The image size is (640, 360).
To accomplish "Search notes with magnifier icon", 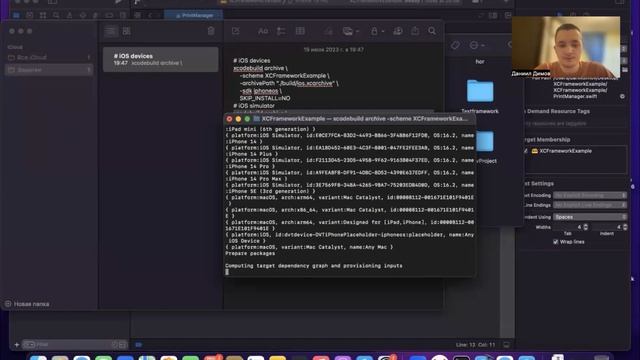I will point(432,31).
